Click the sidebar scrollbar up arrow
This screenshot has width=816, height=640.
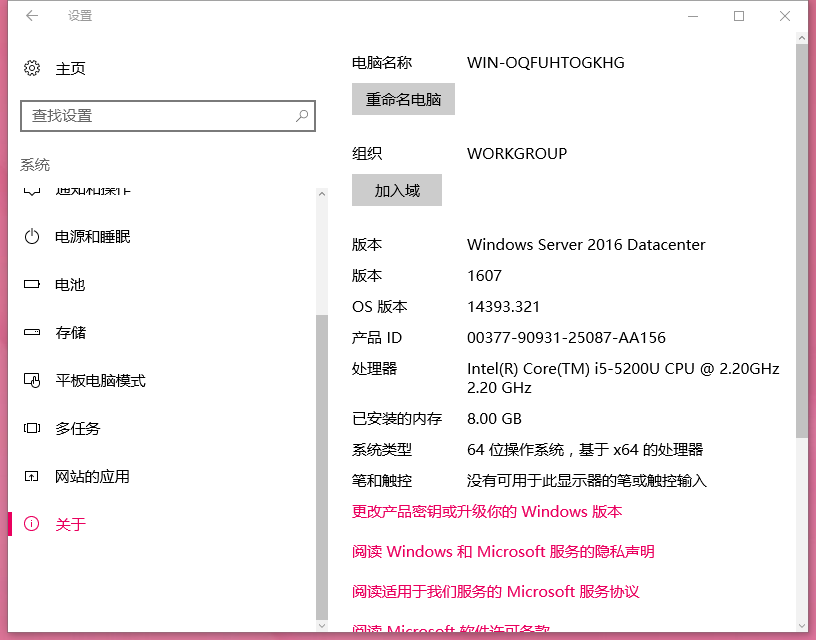point(322,193)
